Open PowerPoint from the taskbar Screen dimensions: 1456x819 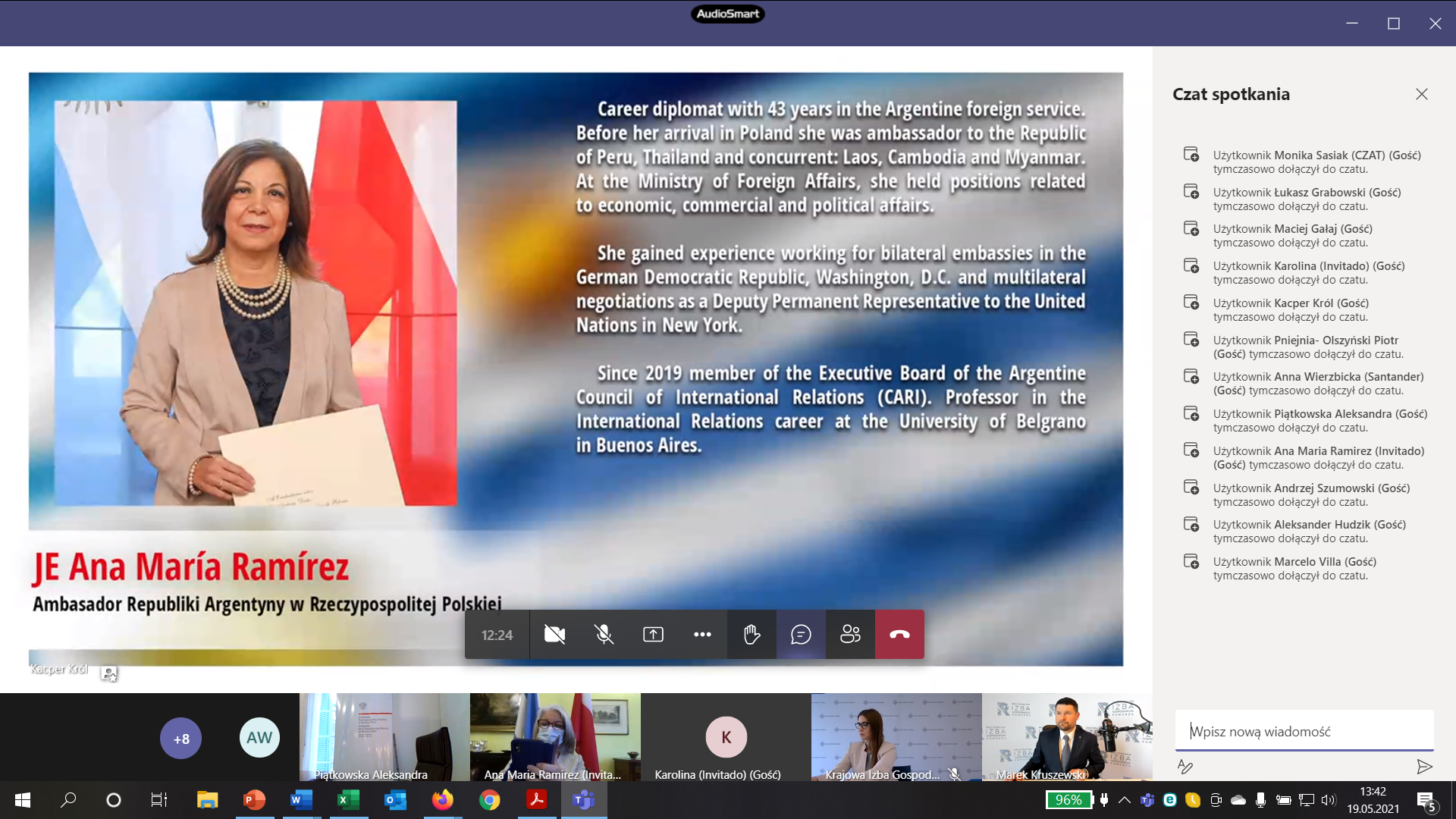click(x=254, y=800)
